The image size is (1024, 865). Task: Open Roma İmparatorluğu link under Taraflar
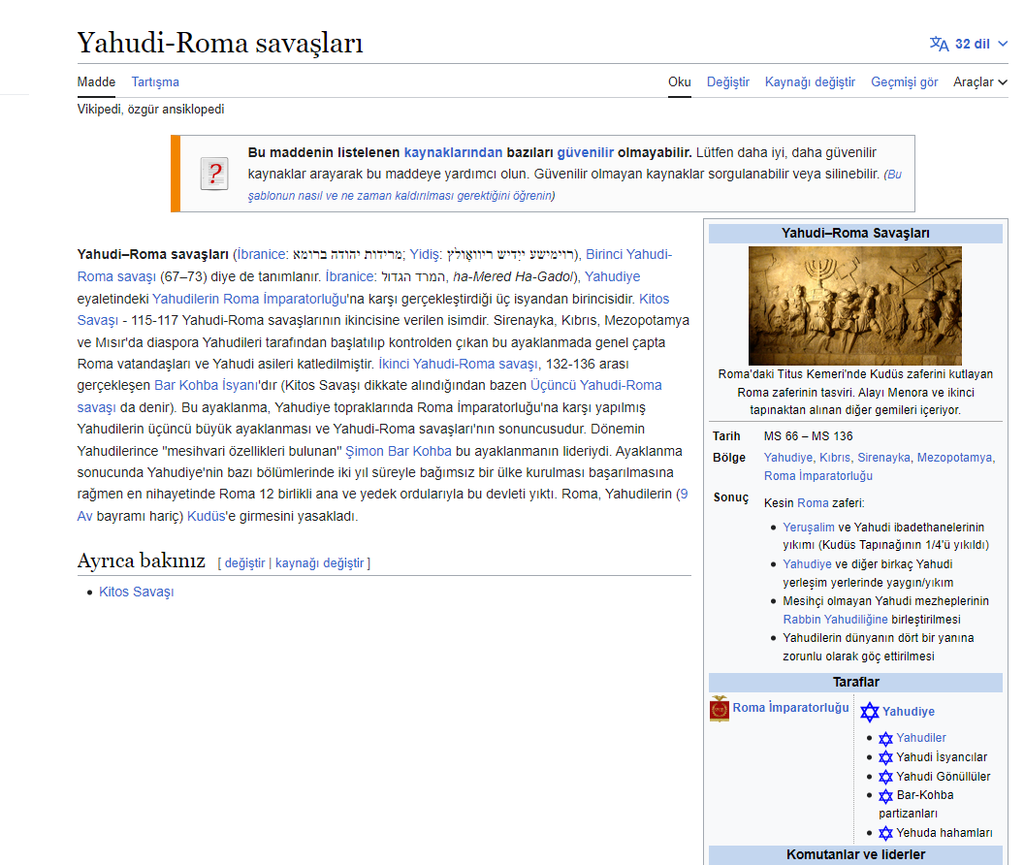point(790,708)
